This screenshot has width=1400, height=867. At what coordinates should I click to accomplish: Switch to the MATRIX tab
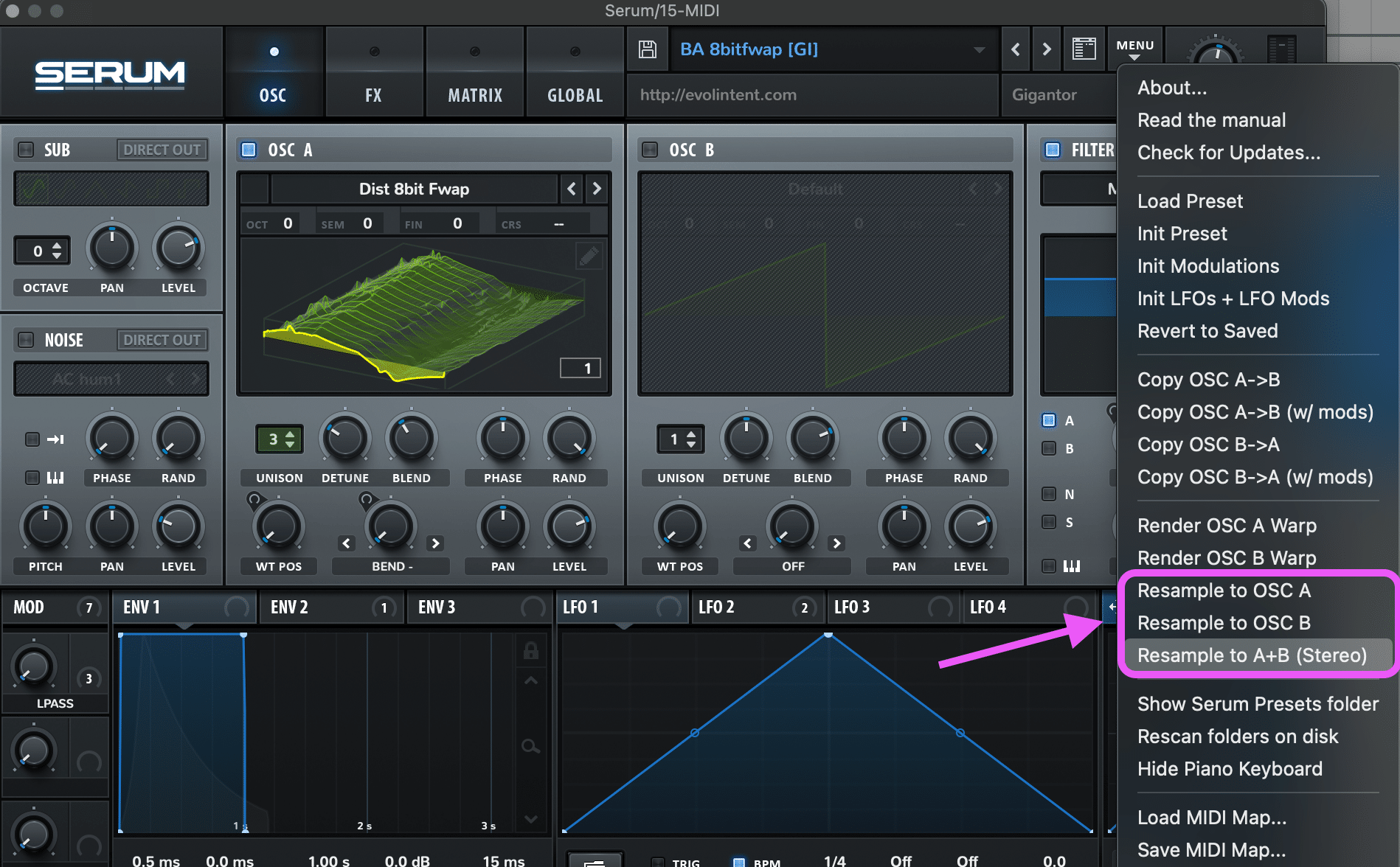[475, 72]
